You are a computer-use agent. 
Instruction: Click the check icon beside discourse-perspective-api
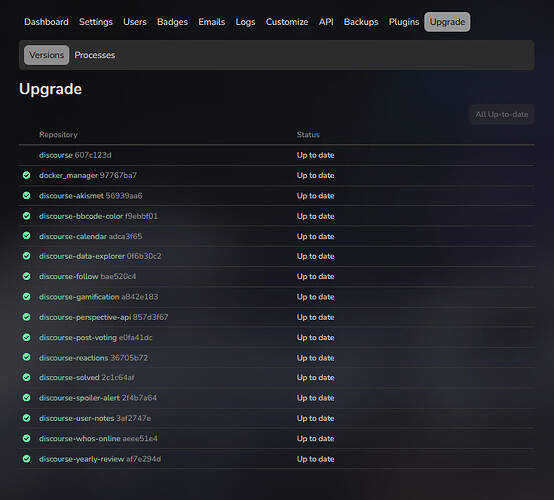tap(26, 317)
